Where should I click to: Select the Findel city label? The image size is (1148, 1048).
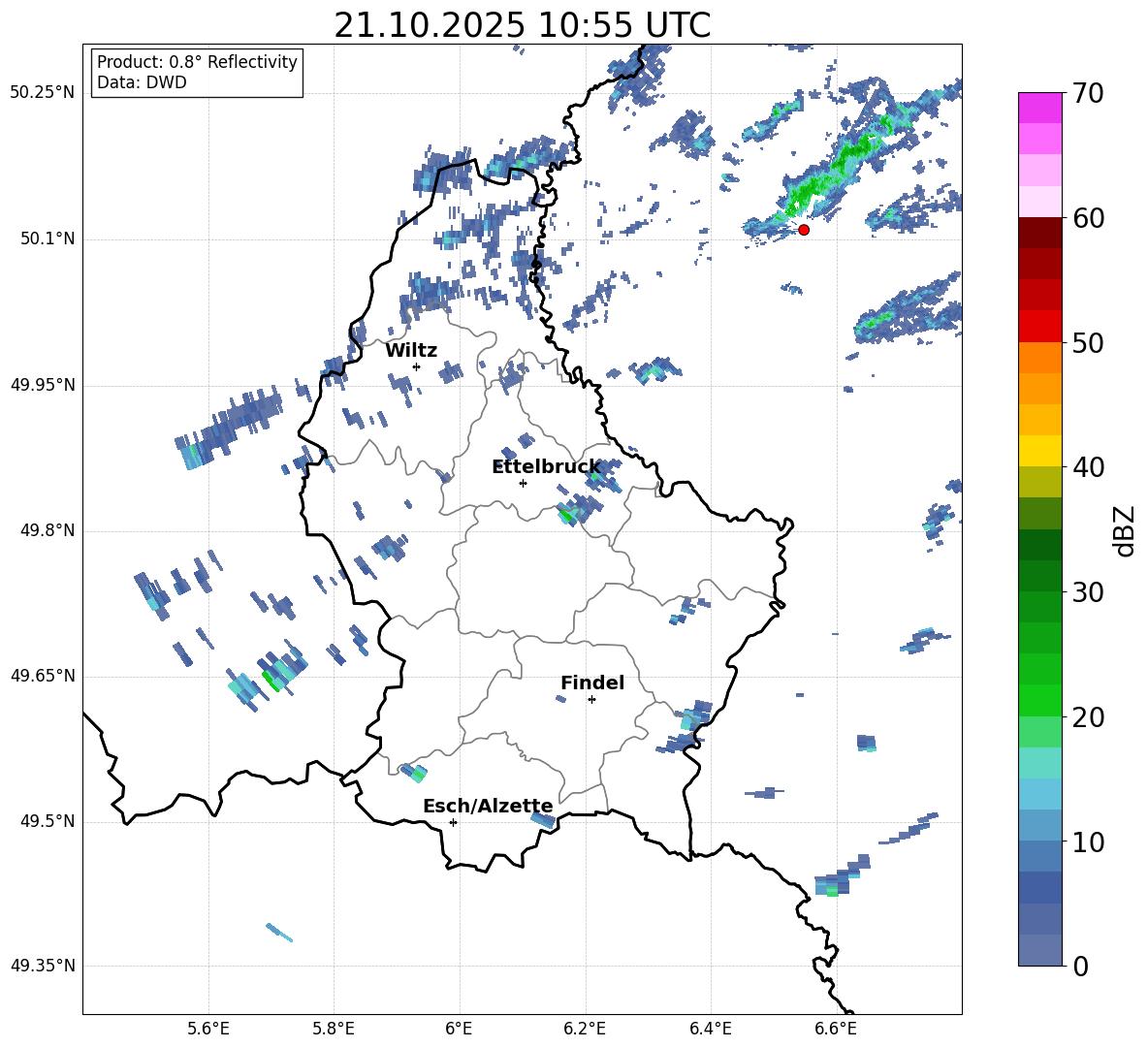[x=592, y=683]
